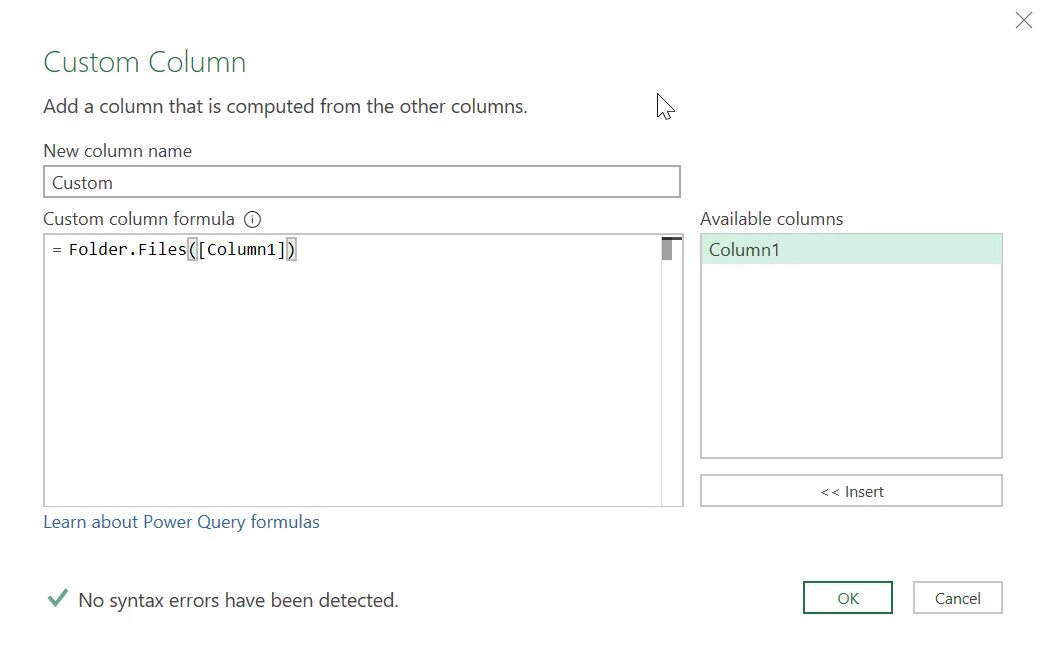Click the info icon beside Custom column formula

pyautogui.click(x=252, y=219)
